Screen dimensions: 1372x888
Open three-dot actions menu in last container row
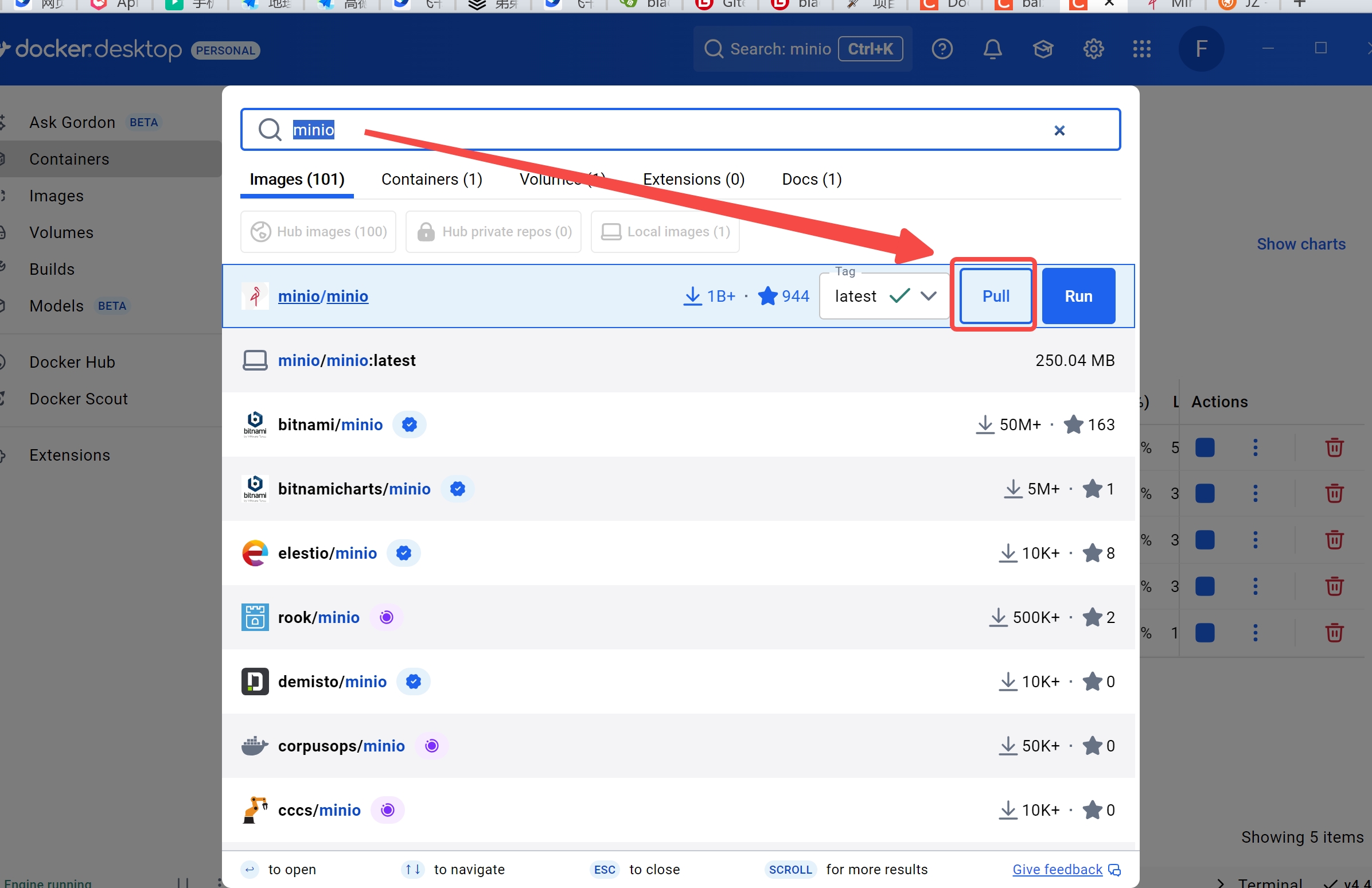point(1255,633)
